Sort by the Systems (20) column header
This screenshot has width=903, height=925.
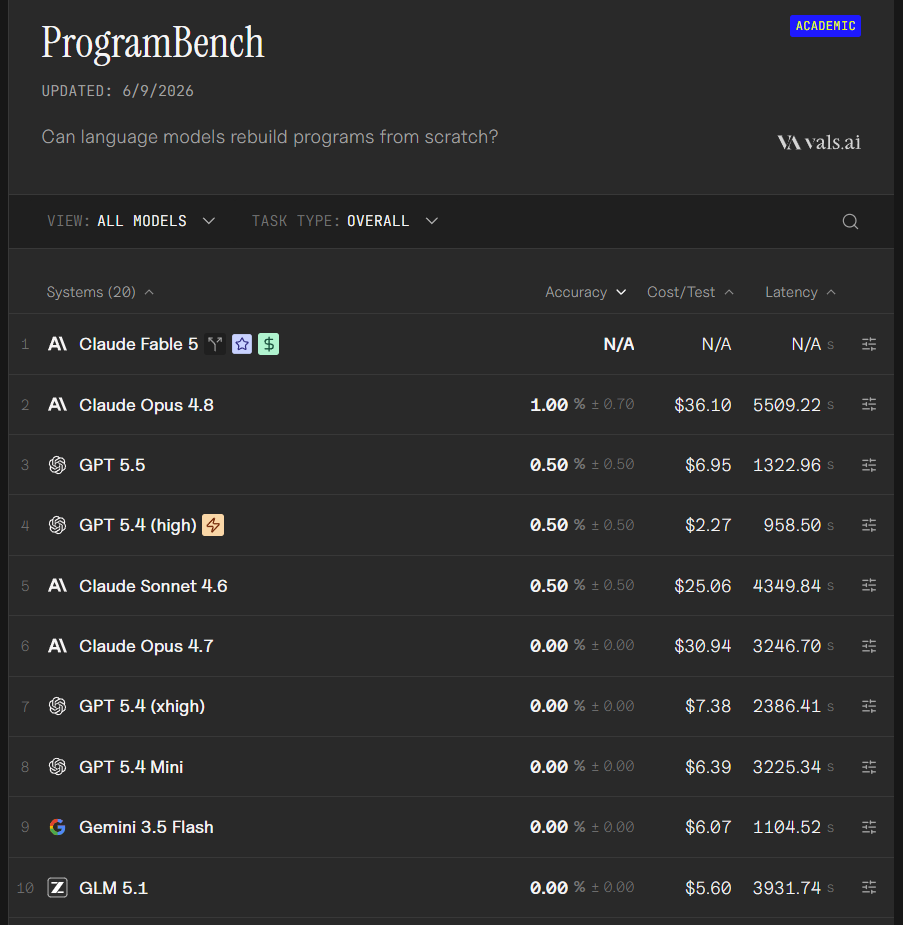click(100, 292)
